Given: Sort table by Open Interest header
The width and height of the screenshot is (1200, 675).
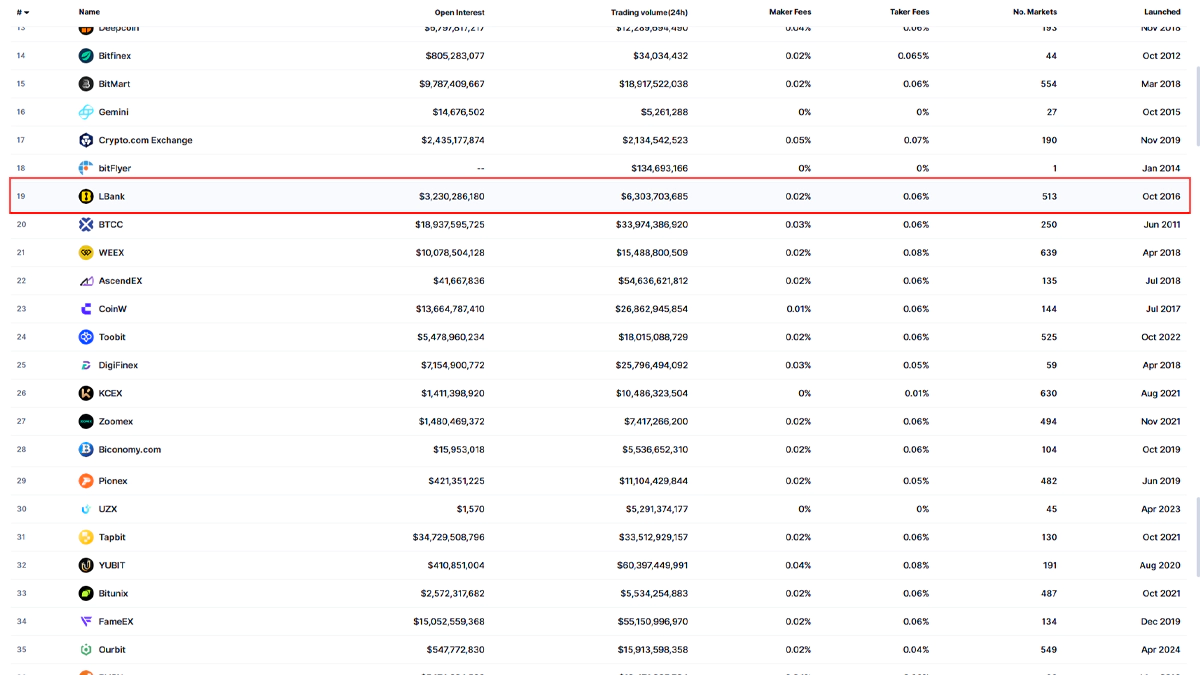Looking at the screenshot, I should [x=459, y=12].
